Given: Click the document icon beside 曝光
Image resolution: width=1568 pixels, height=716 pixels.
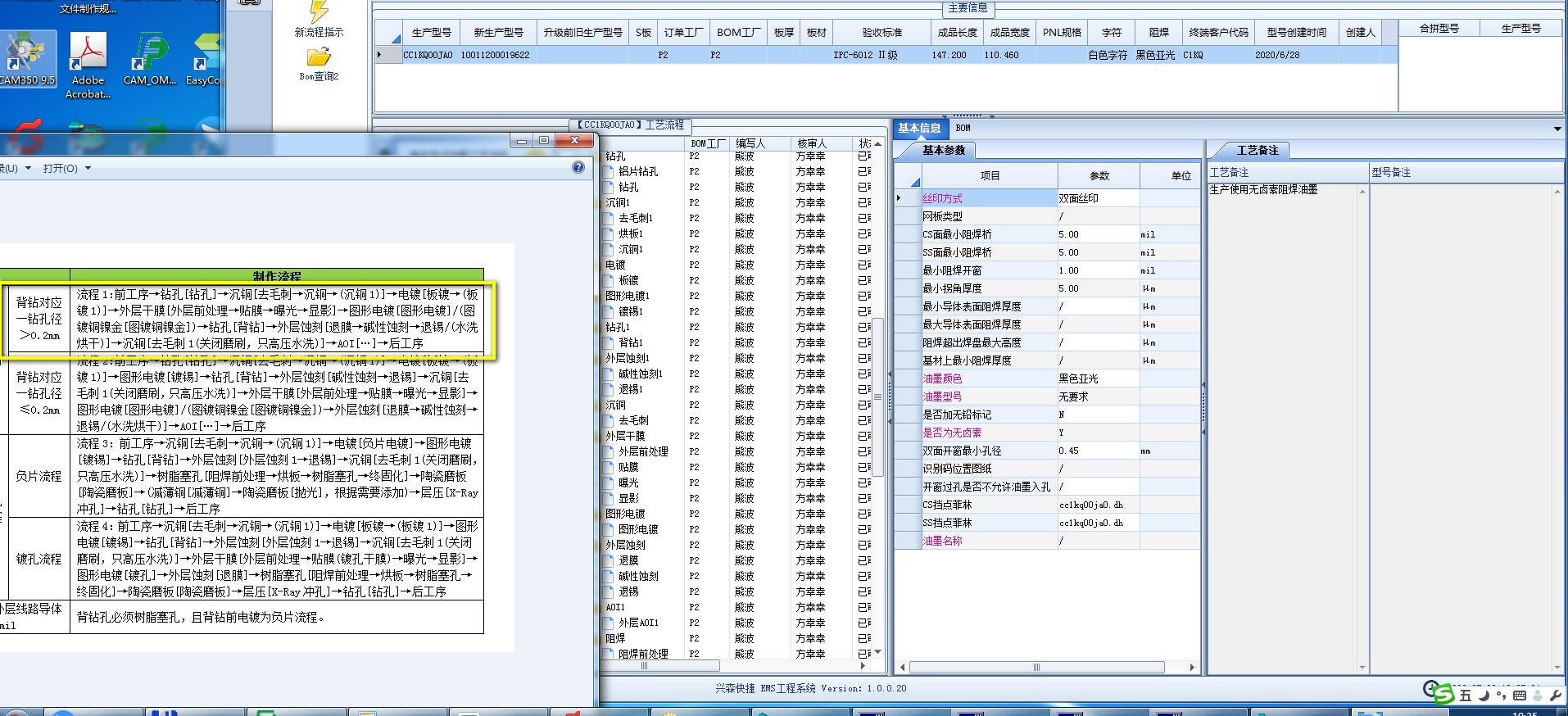Looking at the screenshot, I should [x=608, y=483].
